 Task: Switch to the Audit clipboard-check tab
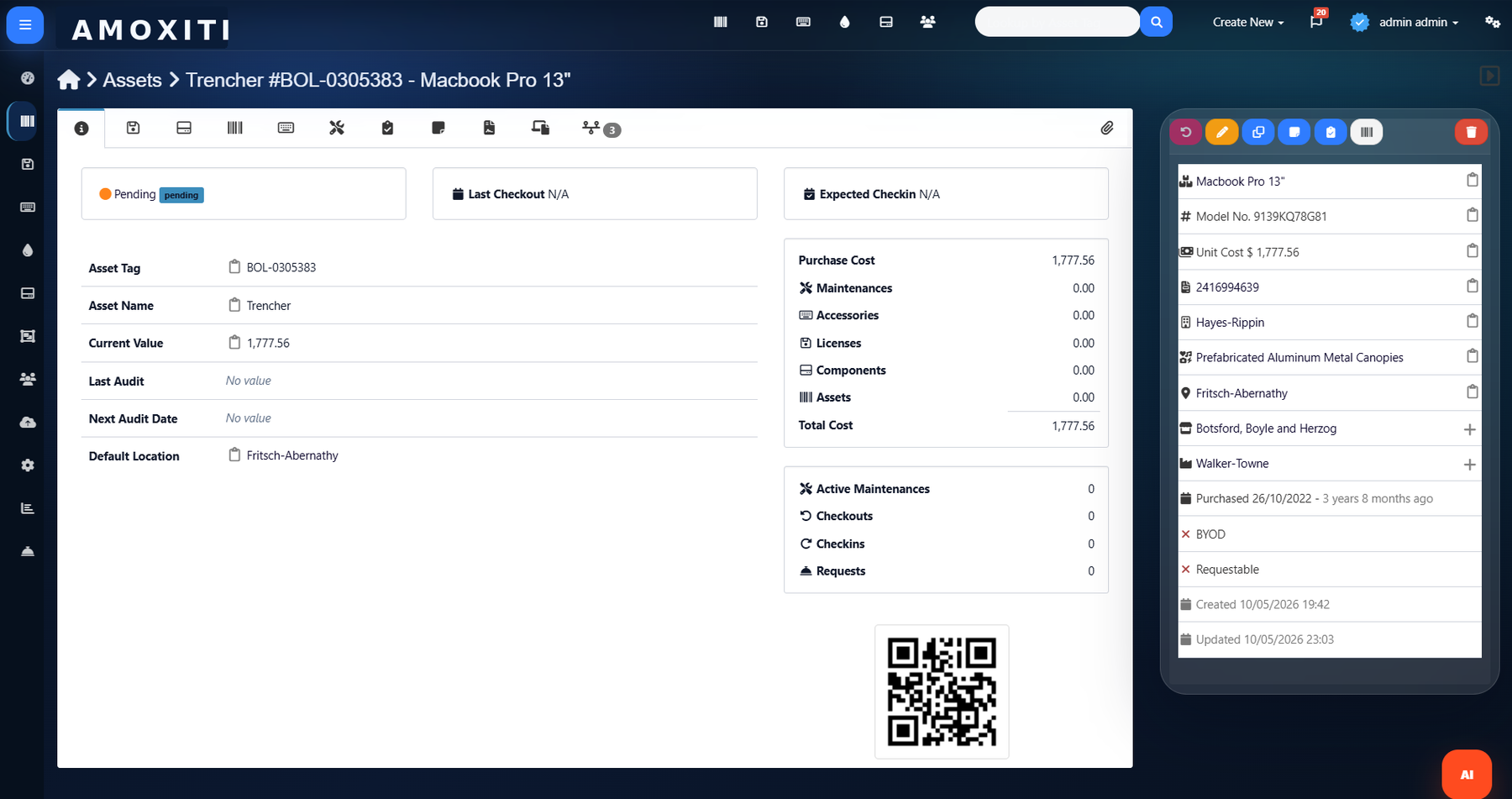(x=387, y=128)
